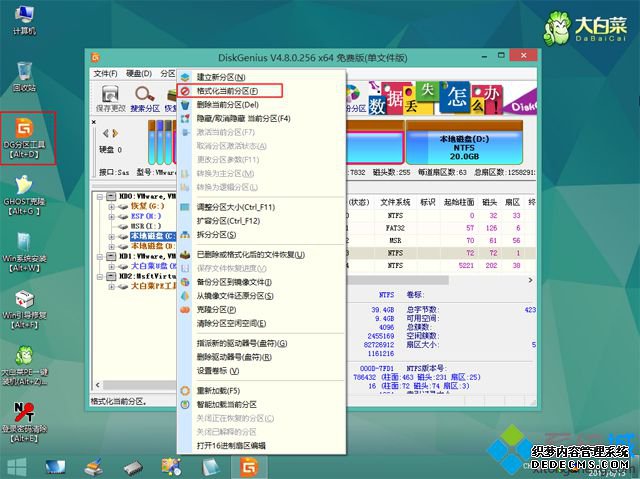Click the 数据丢失怎么办 banner ad
The width and height of the screenshot is (640, 479).
452,97
